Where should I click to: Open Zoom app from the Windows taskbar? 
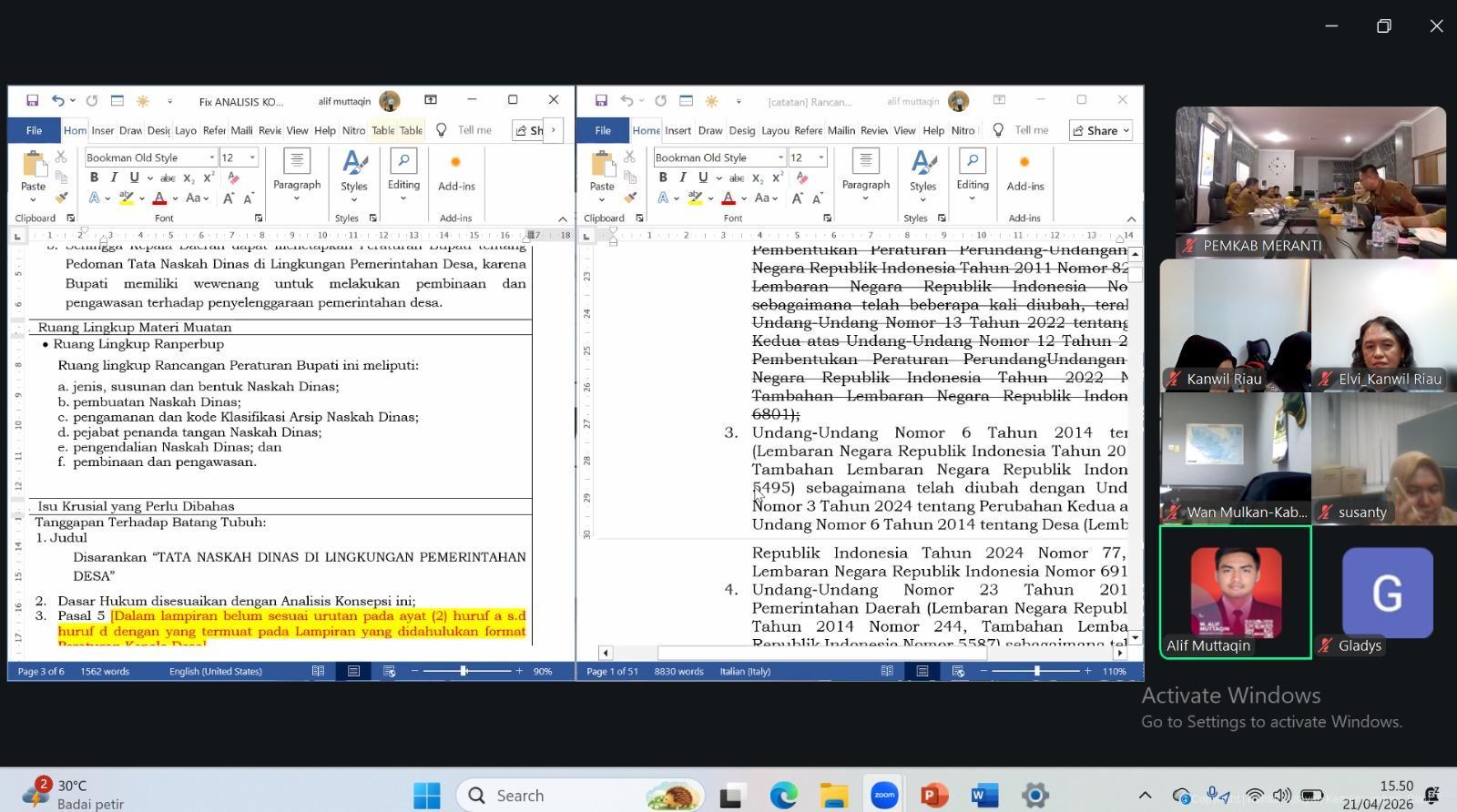click(x=883, y=795)
